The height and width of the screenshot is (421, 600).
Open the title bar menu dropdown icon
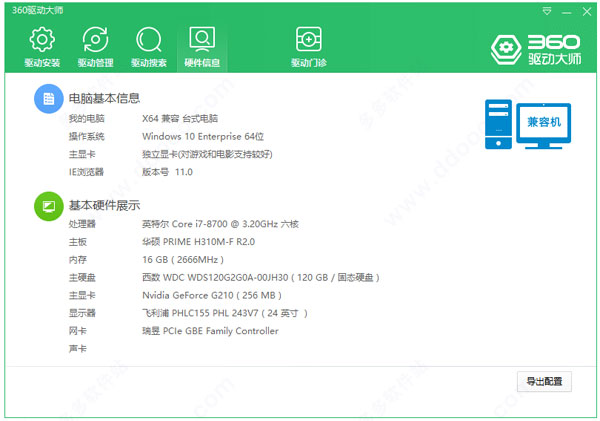click(x=547, y=11)
